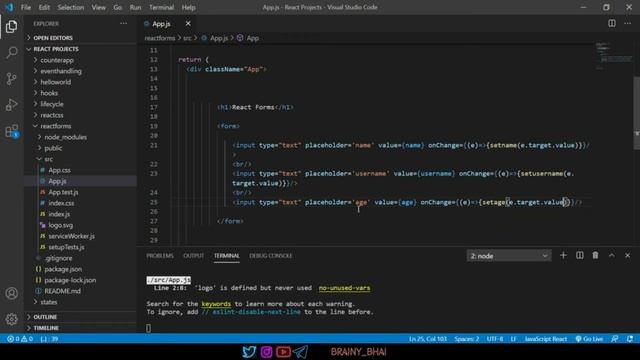Click the keywords link in terminal

[216, 304]
